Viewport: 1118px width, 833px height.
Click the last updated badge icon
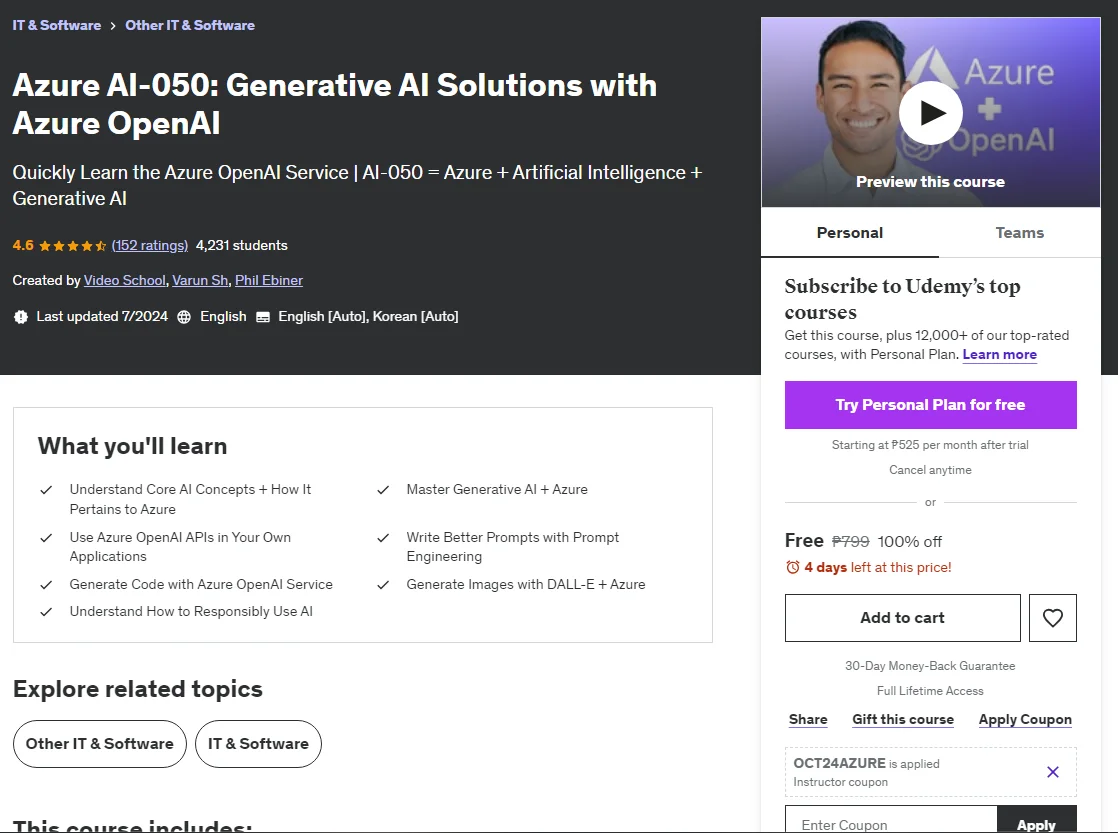coord(21,317)
